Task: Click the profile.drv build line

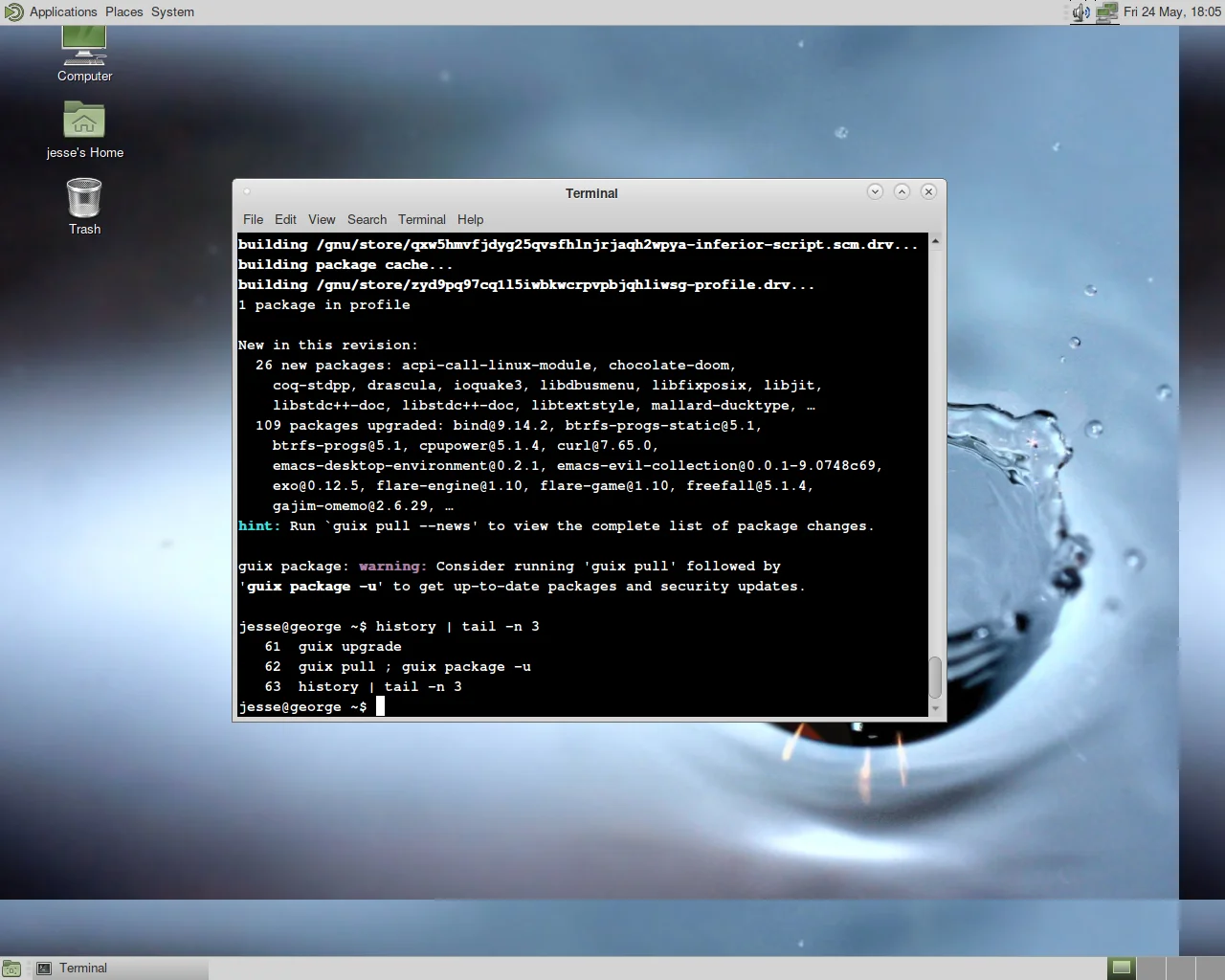Action: (526, 284)
